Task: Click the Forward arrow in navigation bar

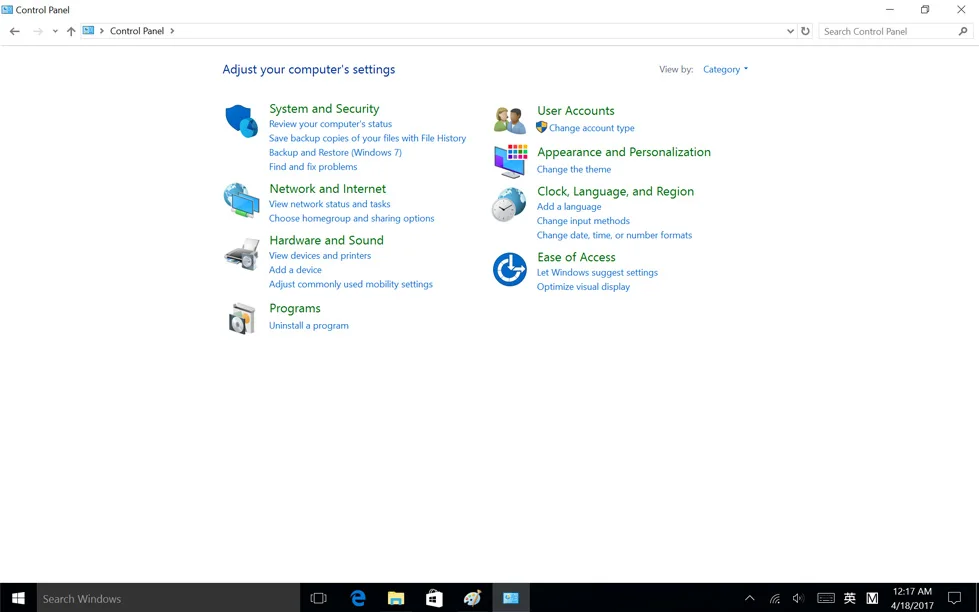Action: [x=37, y=31]
